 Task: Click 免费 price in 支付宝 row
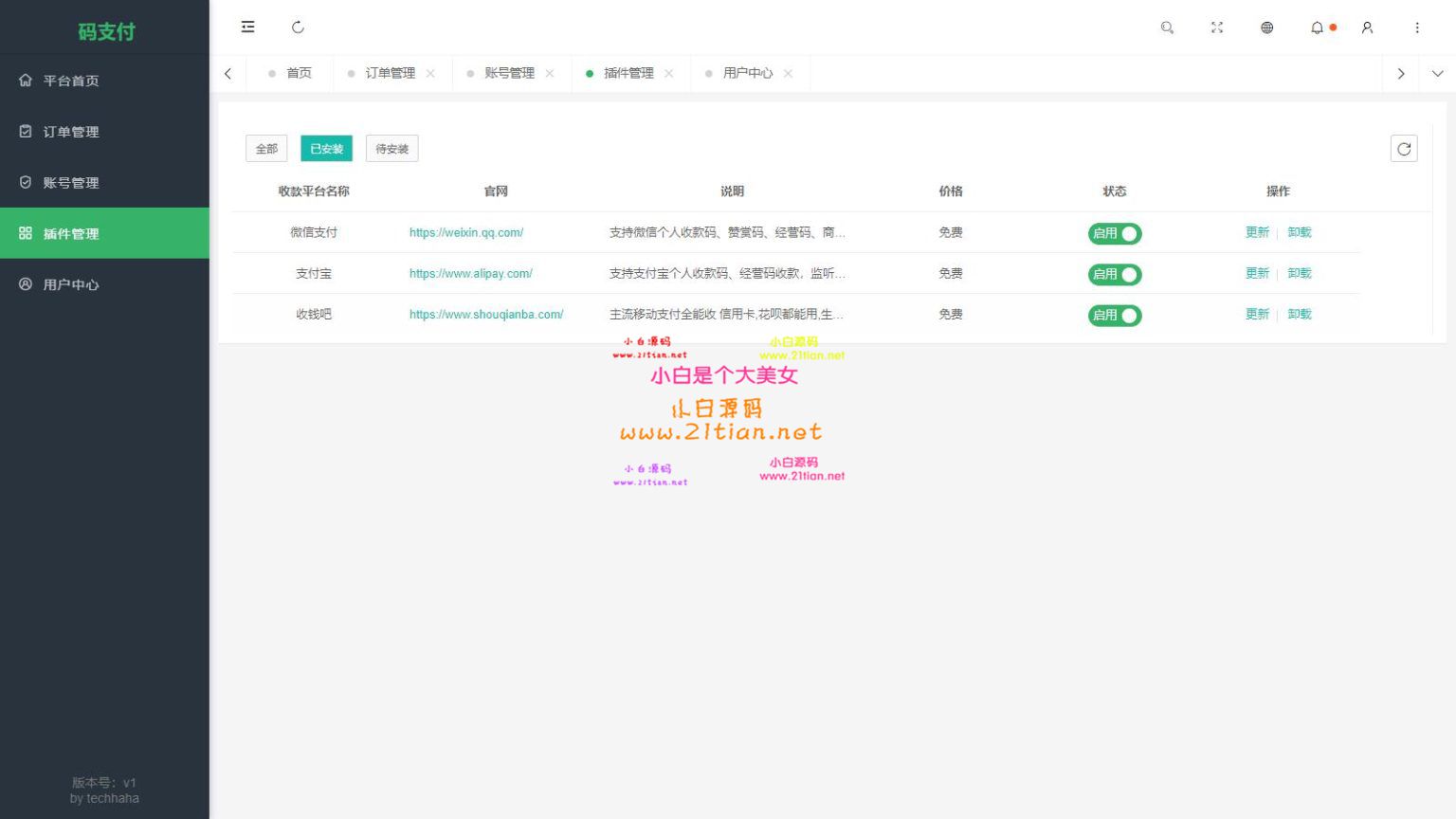click(951, 273)
